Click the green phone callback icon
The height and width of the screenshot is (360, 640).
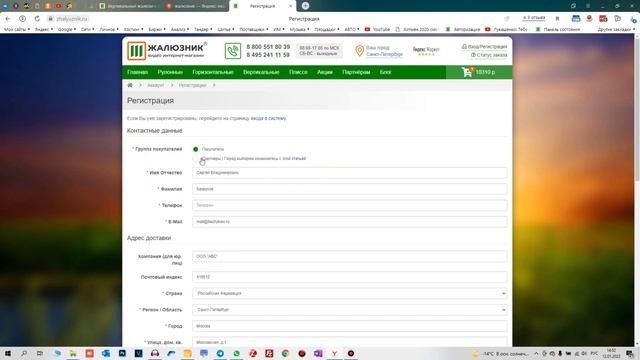point(233,51)
